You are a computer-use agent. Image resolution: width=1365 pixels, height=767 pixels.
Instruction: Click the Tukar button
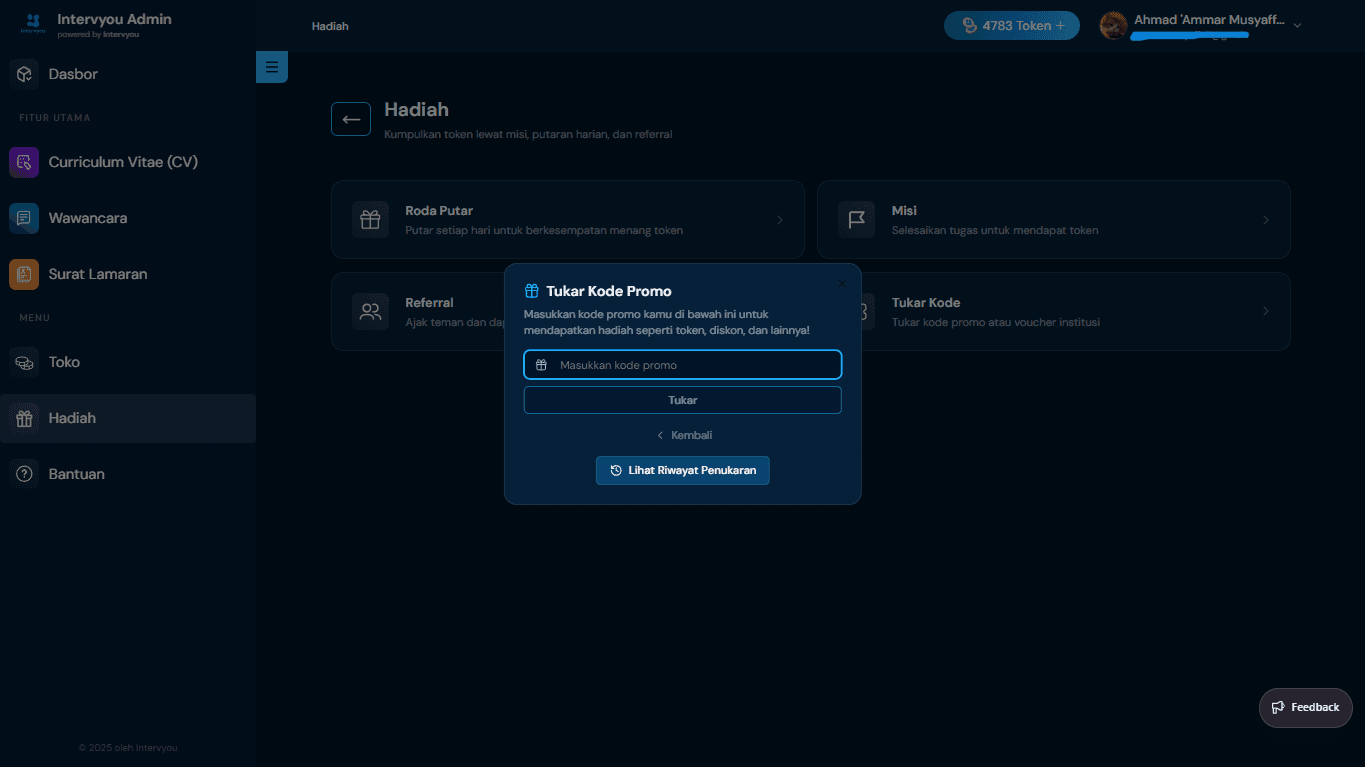pyautogui.click(x=683, y=400)
